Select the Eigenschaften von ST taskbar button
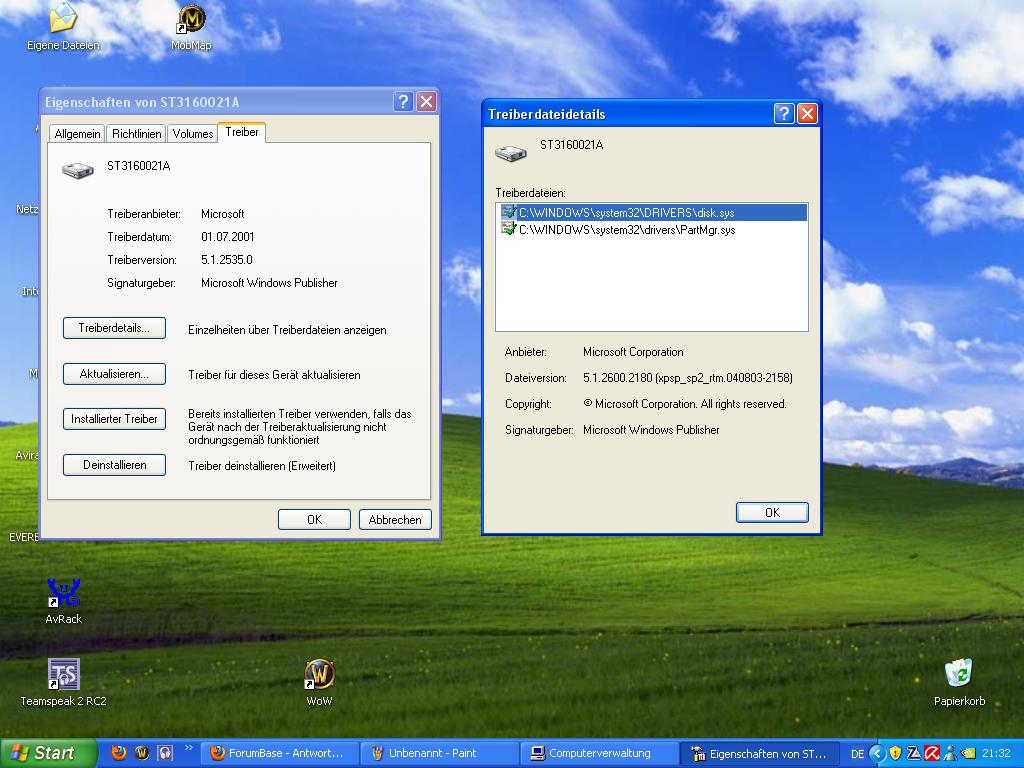The image size is (1024, 768). coord(760,754)
